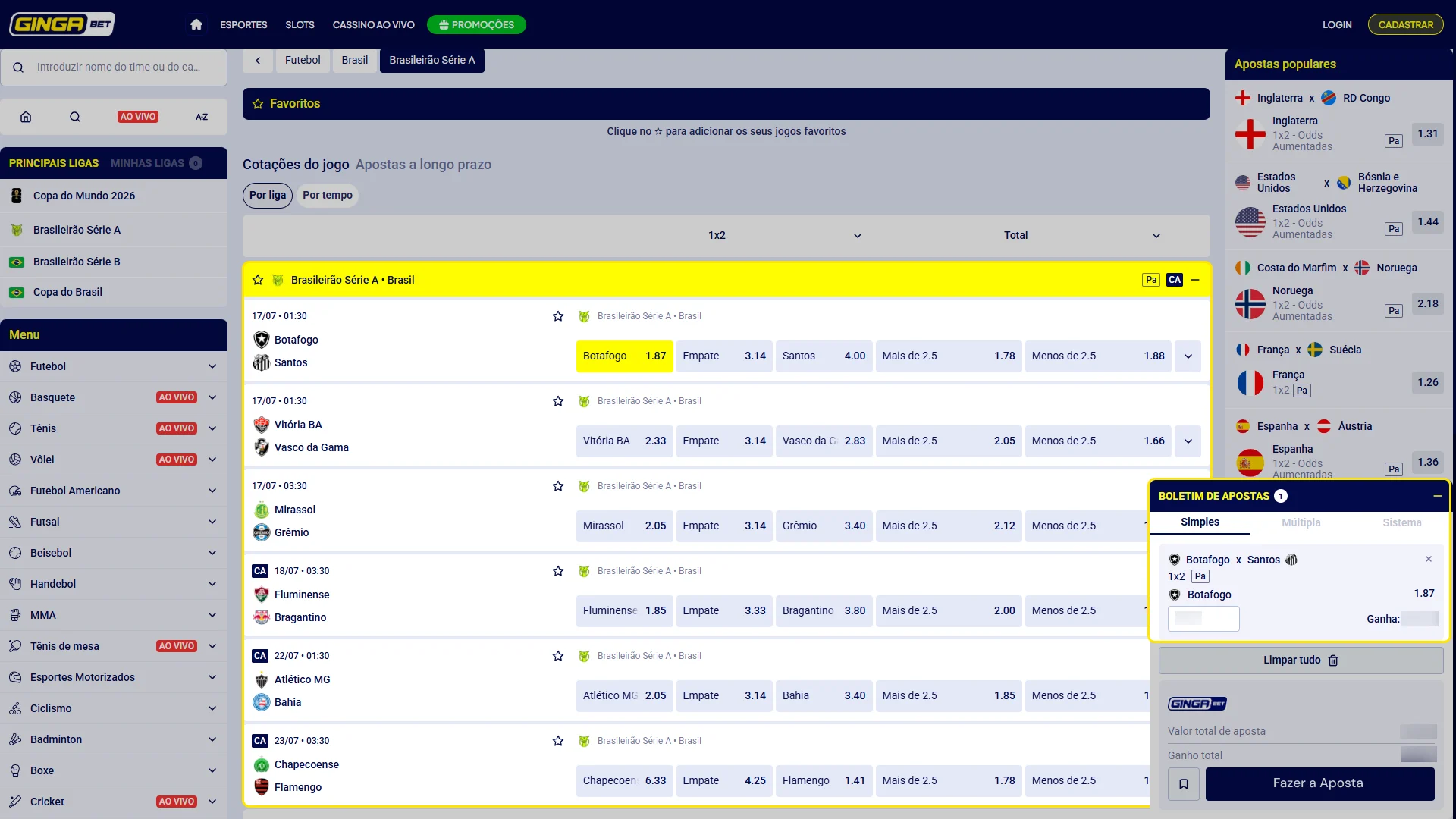Click the Beisebol sport icon

pos(15,553)
